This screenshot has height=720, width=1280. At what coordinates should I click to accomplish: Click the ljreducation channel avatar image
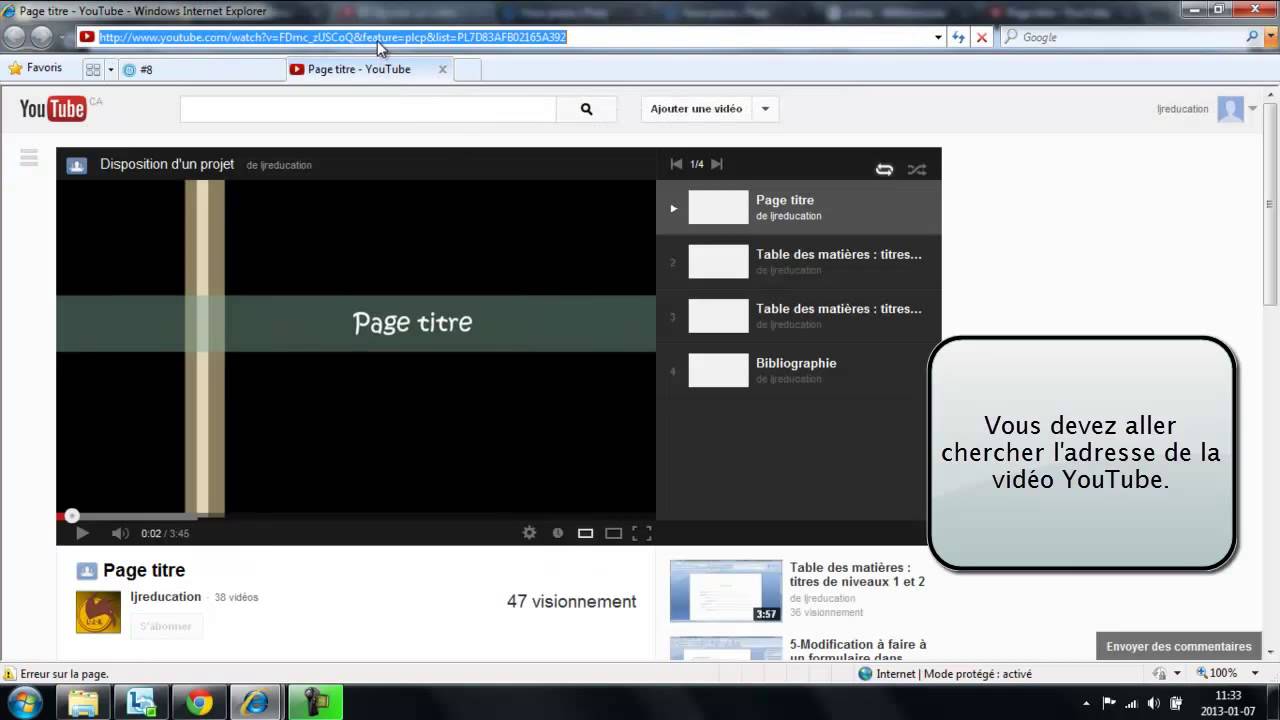[x=98, y=611]
